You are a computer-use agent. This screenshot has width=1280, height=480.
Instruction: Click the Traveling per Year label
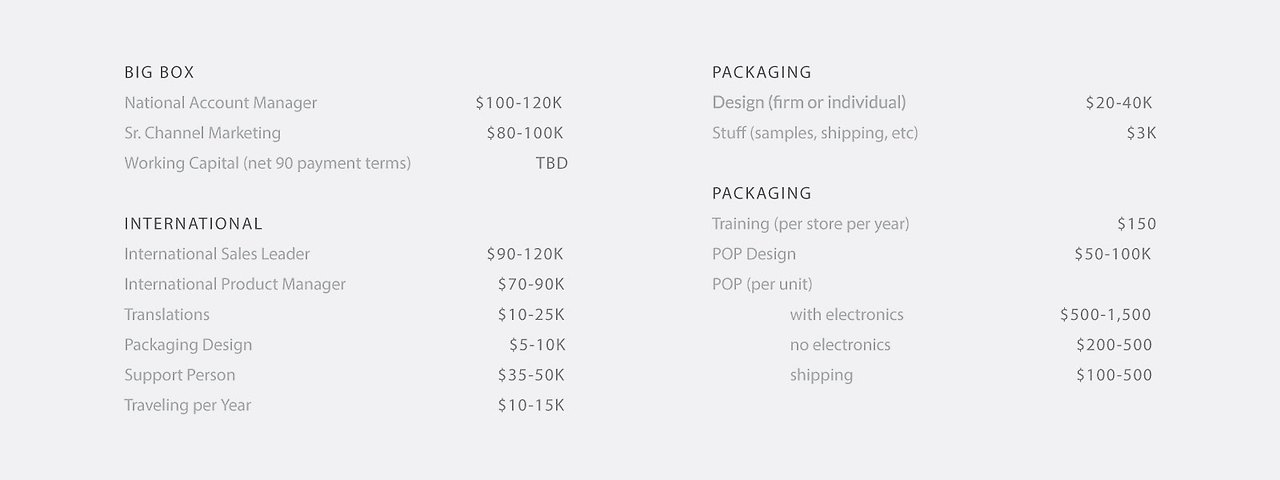188,405
